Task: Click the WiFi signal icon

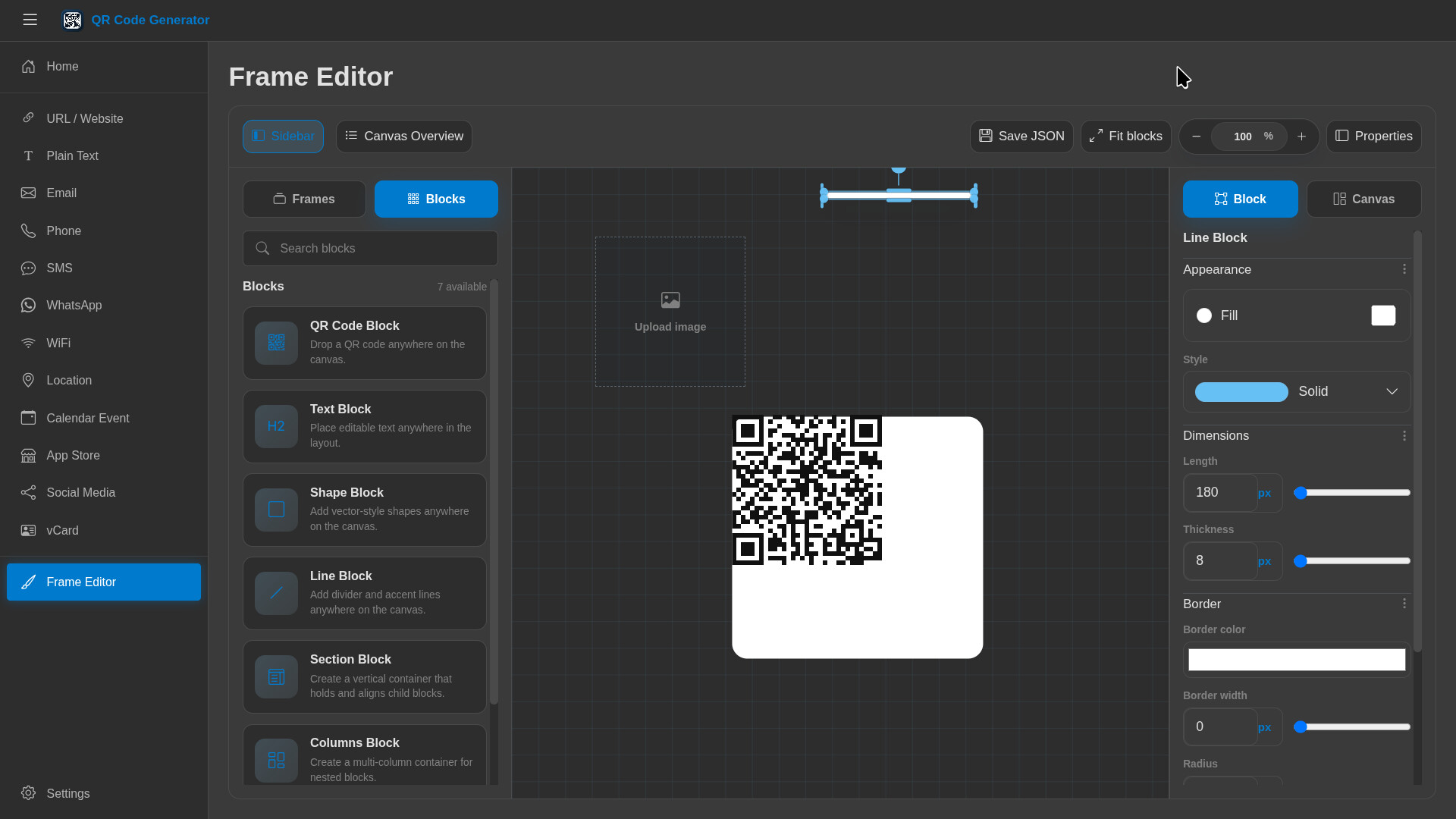Action: coord(28,343)
